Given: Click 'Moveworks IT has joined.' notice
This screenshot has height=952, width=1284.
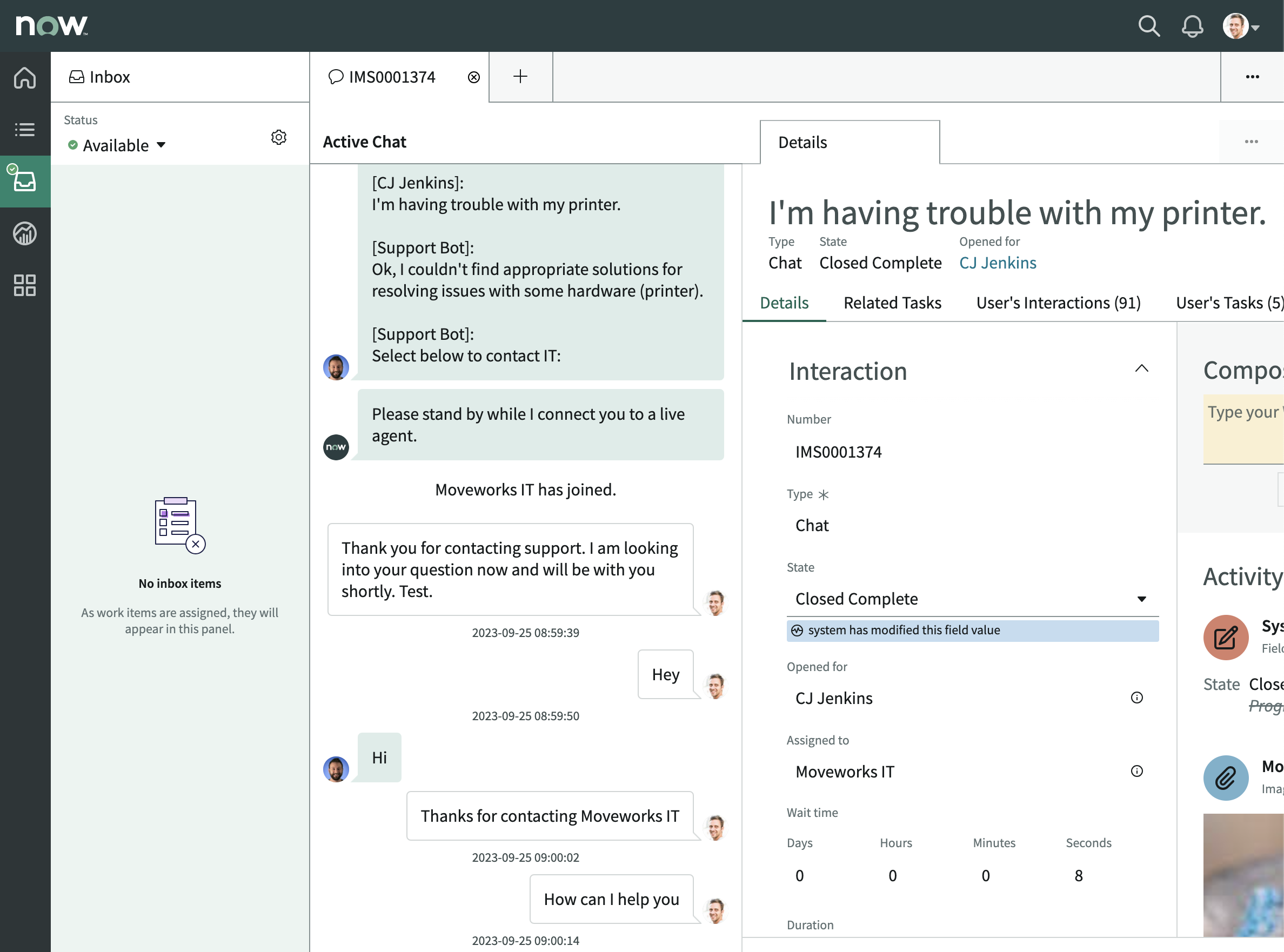Looking at the screenshot, I should click(x=526, y=490).
